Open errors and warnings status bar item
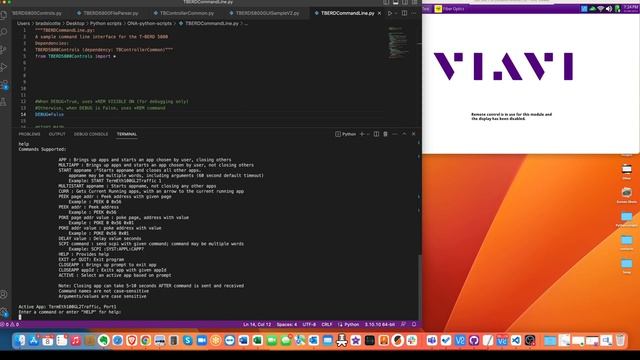This screenshot has height=360, width=640. point(10,324)
